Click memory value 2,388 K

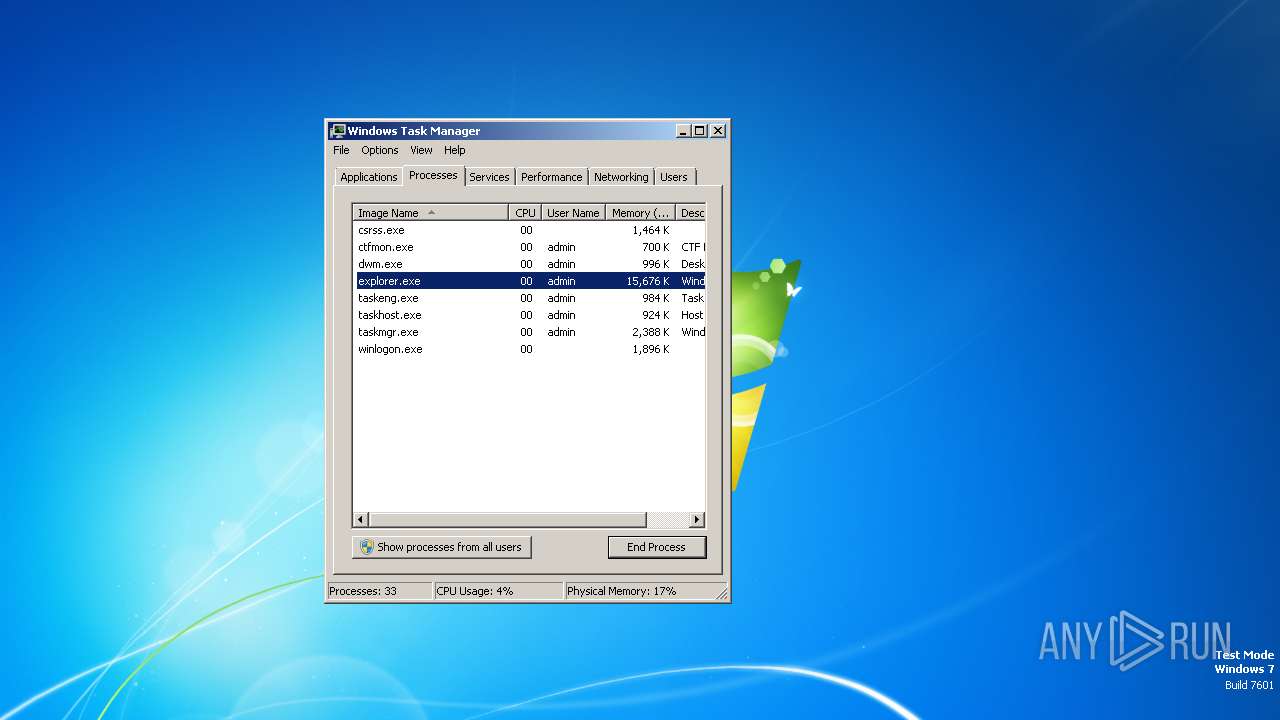[x=651, y=332]
